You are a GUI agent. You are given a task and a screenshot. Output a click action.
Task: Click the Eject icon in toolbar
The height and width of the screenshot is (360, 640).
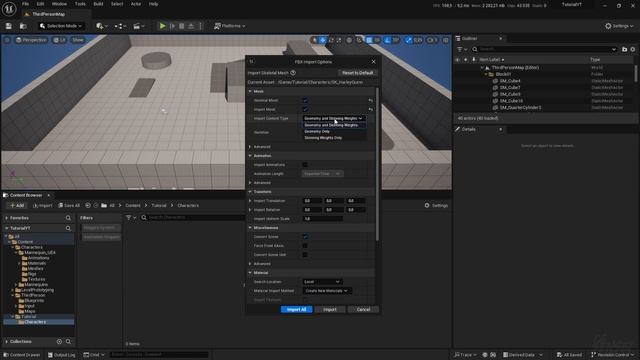pos(191,26)
